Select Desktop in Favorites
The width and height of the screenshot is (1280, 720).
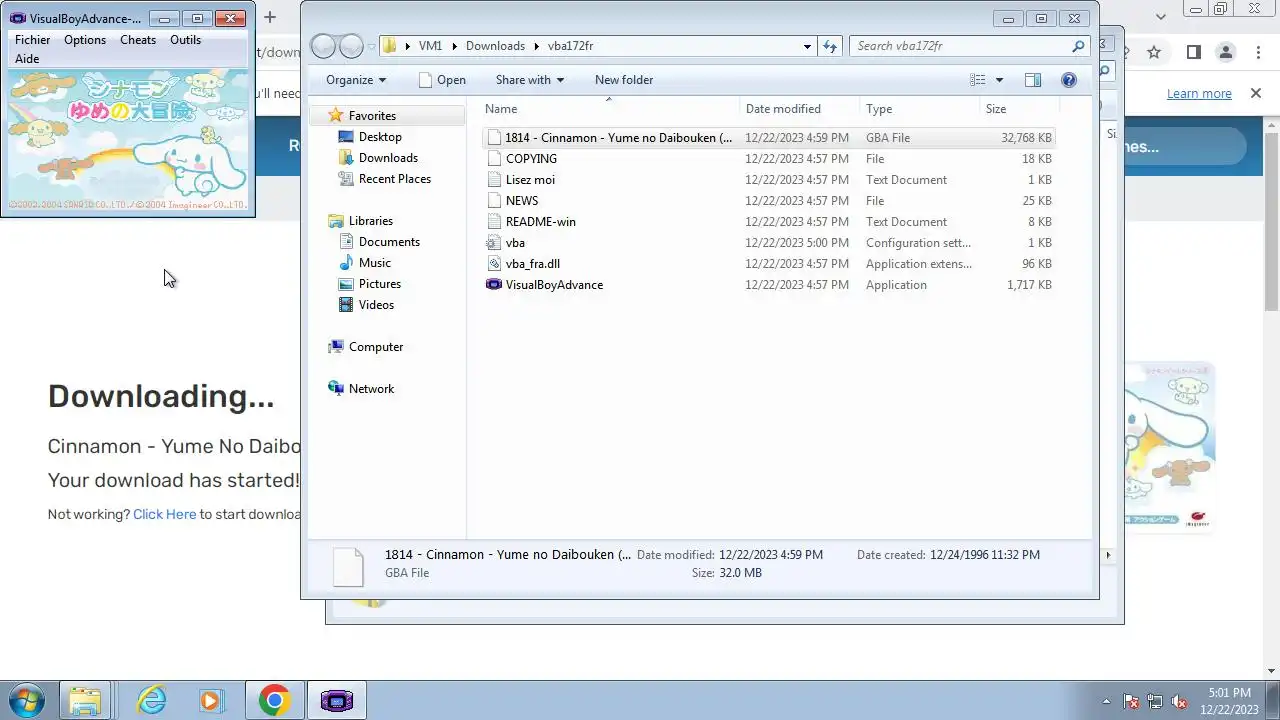[380, 137]
